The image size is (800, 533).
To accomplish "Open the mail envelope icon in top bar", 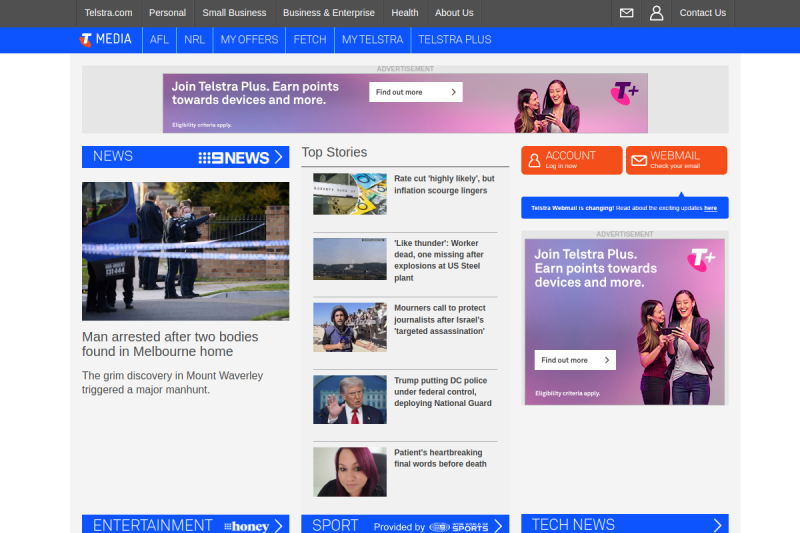I will click(626, 13).
